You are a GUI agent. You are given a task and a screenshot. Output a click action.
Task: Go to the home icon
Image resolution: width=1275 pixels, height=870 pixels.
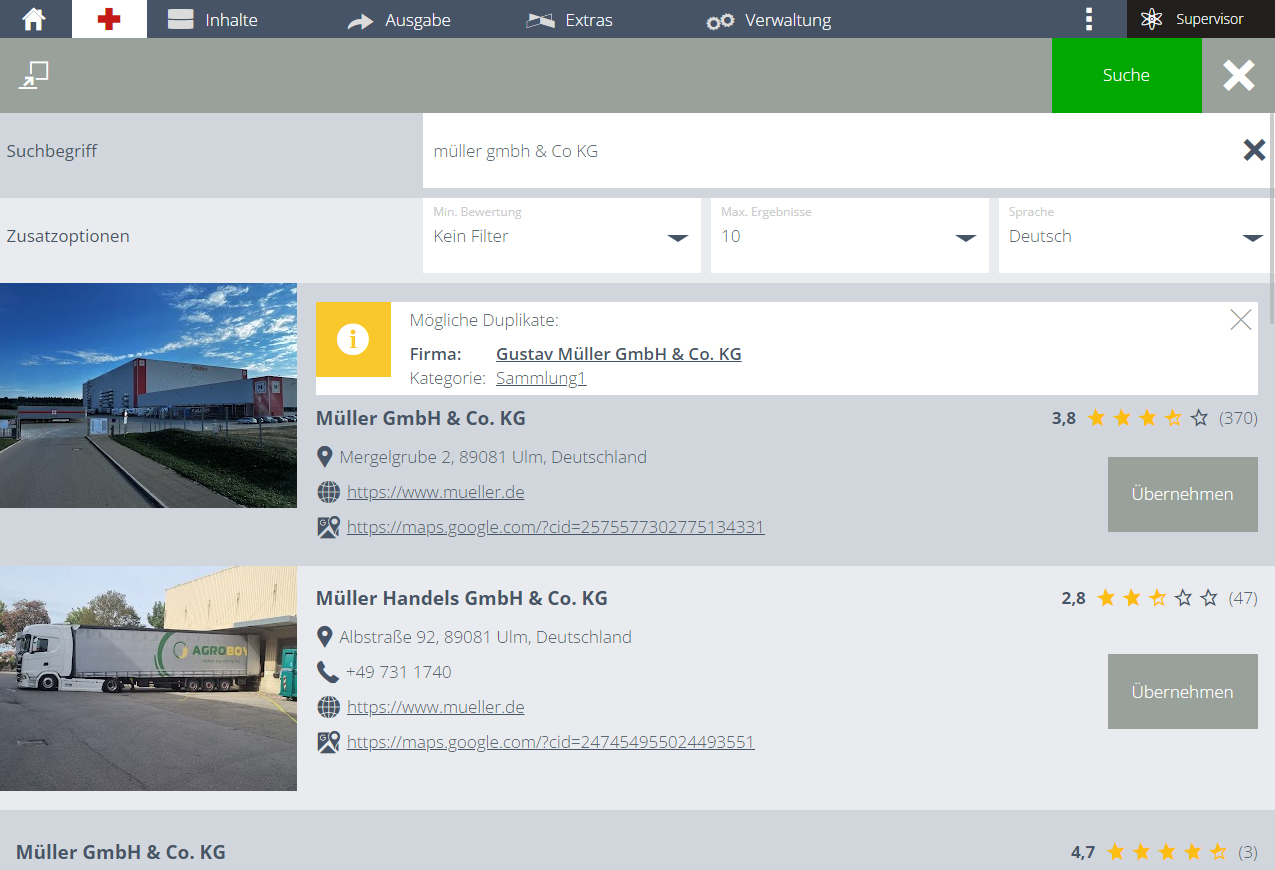pos(34,19)
